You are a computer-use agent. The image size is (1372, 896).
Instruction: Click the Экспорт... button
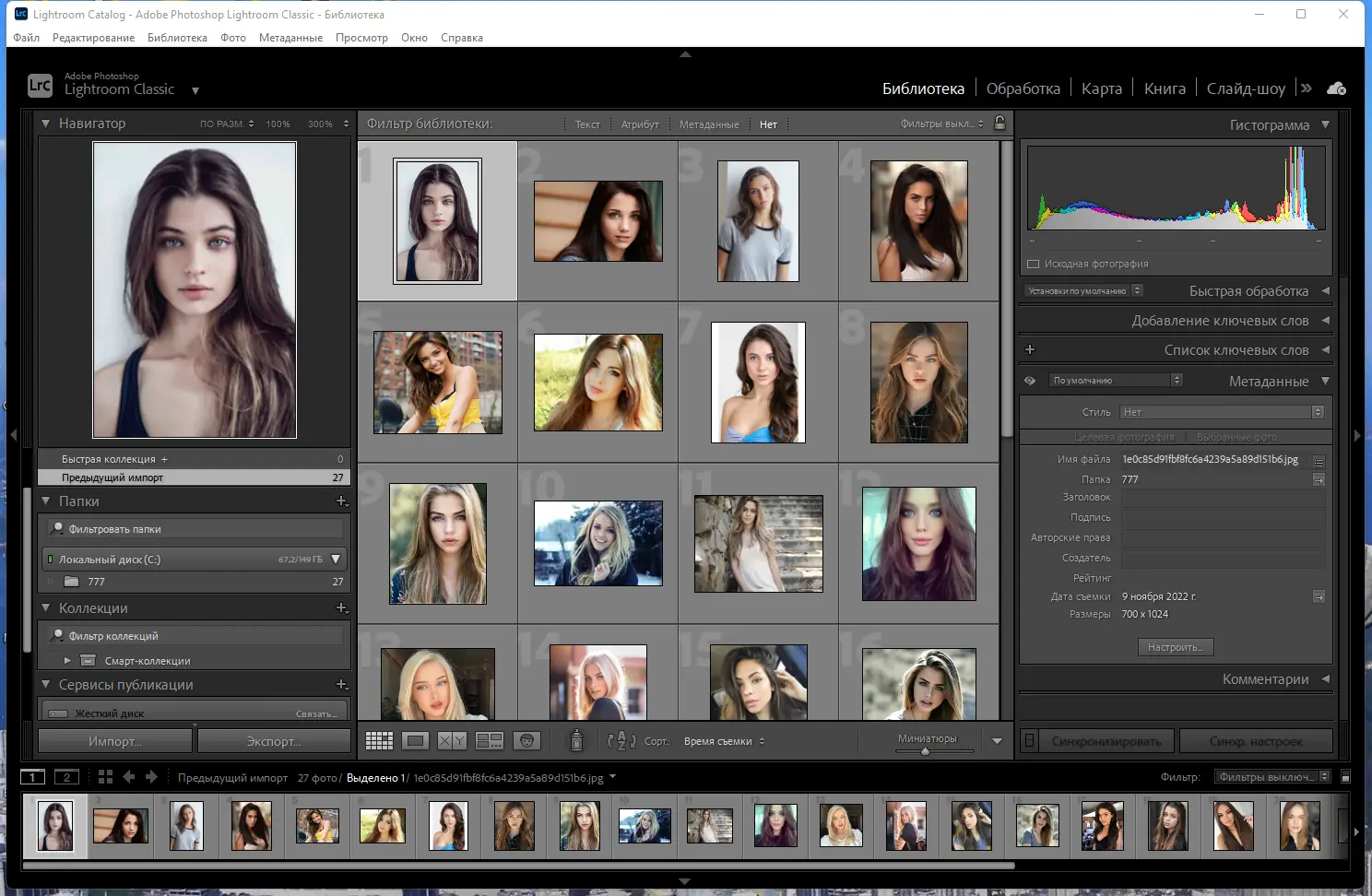click(x=274, y=742)
